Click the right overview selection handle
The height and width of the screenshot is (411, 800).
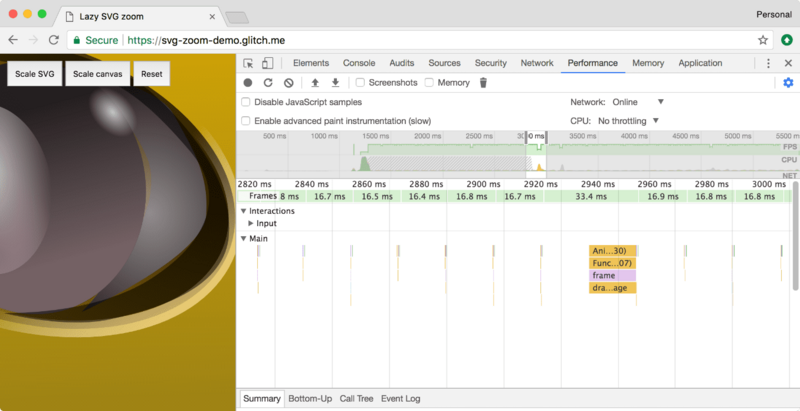point(546,137)
